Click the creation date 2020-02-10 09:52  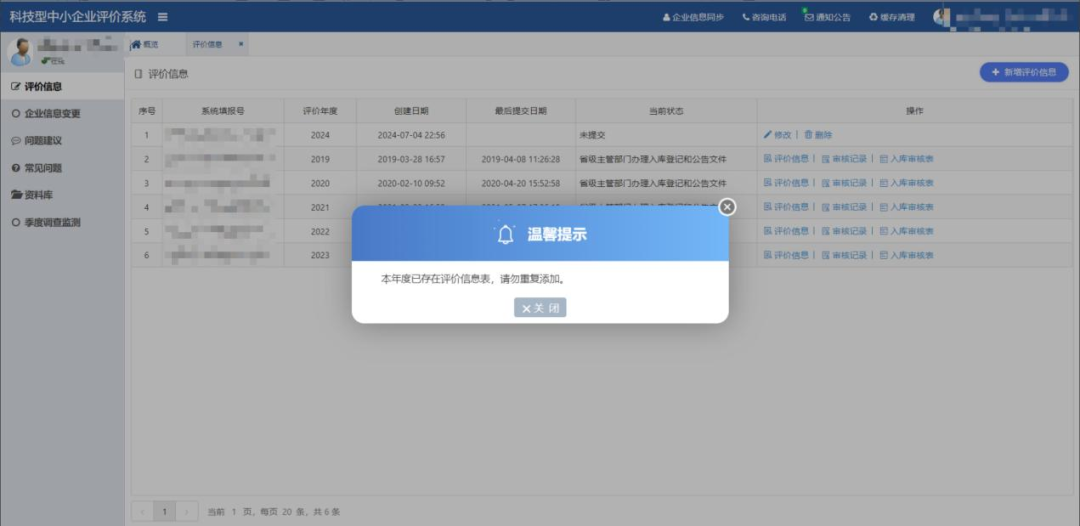411,183
